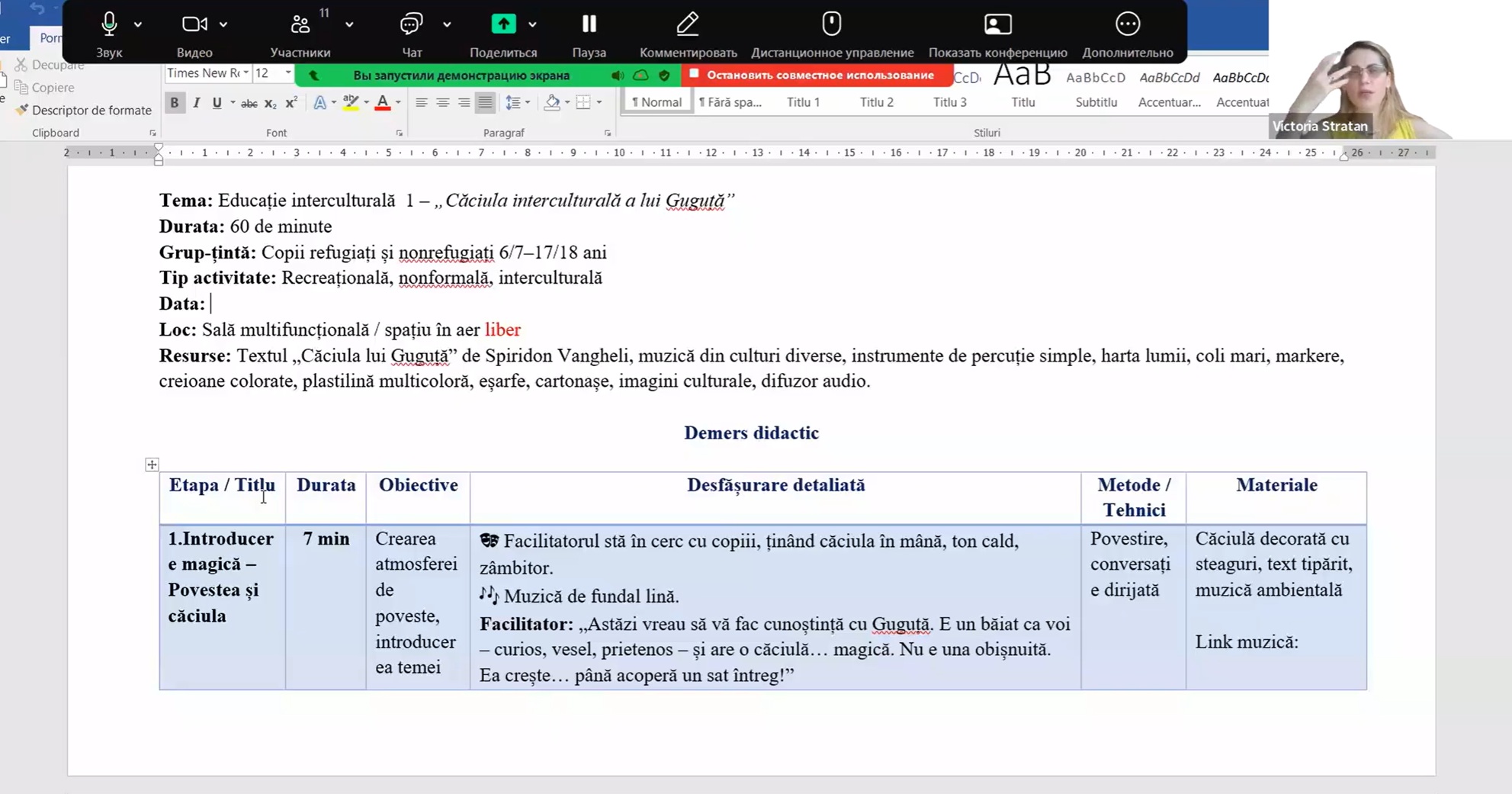Apply the Titlu 1 style
Image resolution: width=1512 pixels, height=794 pixels.
pos(803,102)
